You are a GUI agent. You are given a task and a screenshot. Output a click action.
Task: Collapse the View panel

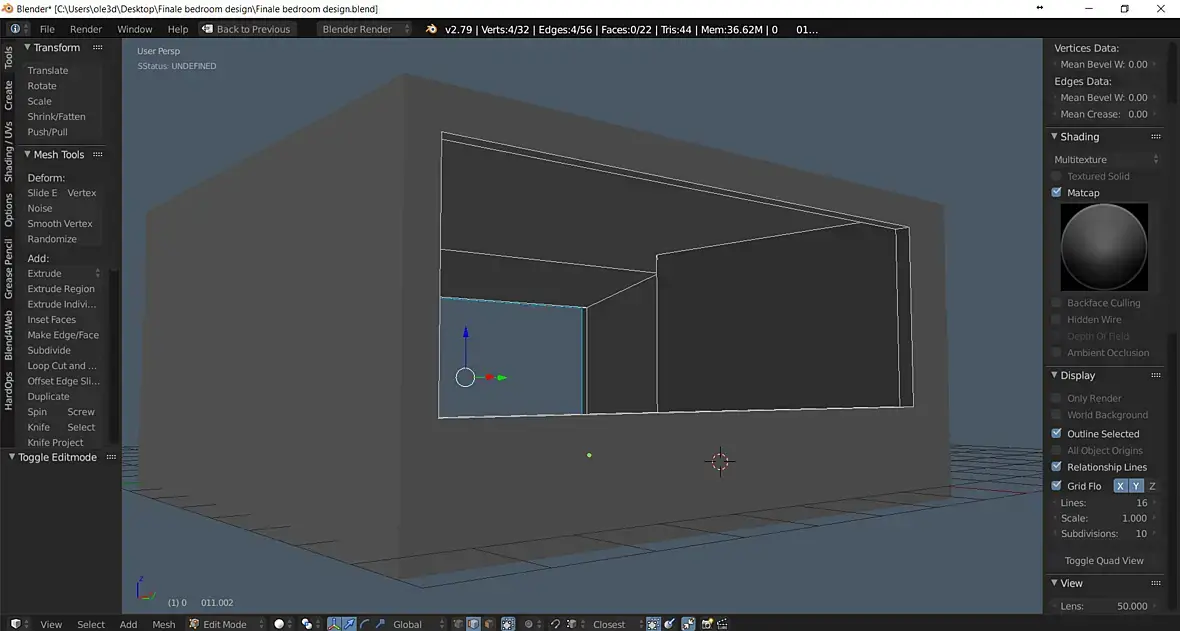click(x=1054, y=584)
